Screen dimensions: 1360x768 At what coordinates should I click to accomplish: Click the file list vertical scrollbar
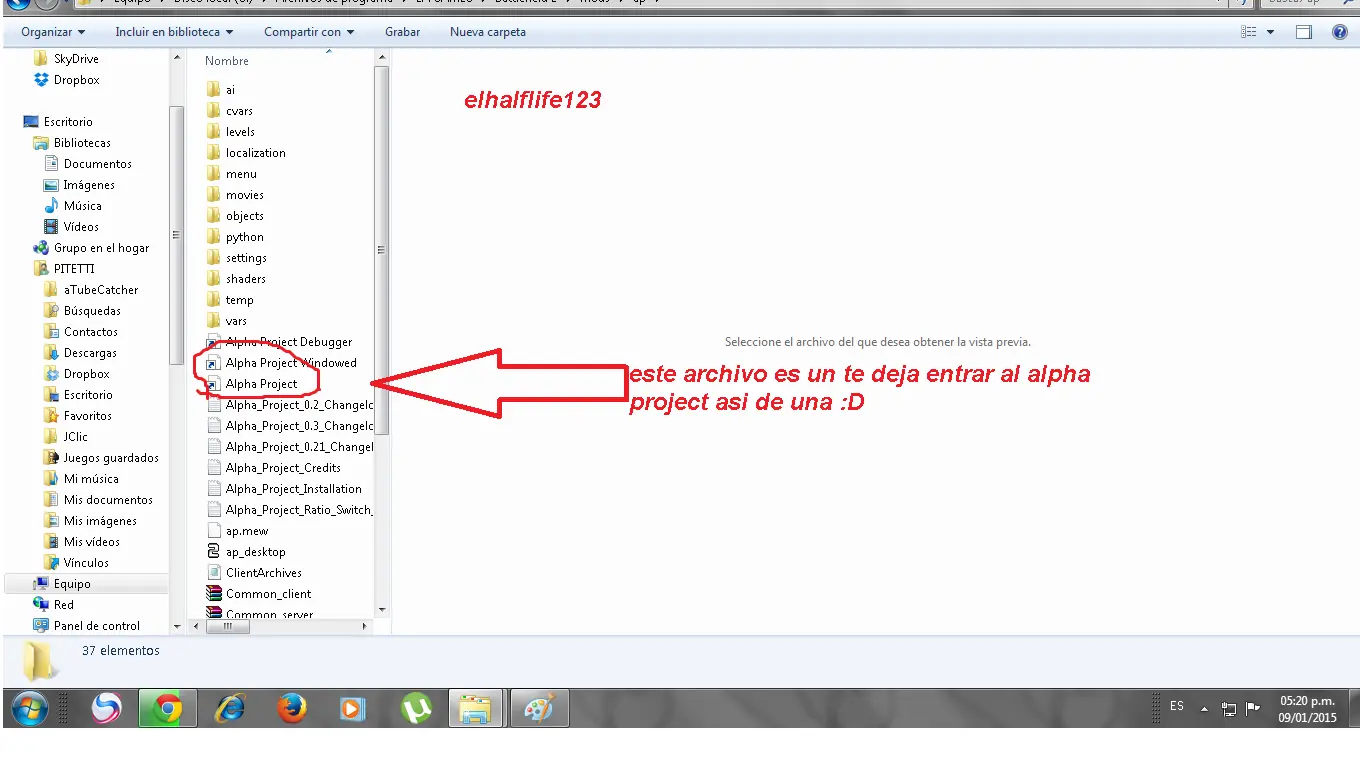381,250
